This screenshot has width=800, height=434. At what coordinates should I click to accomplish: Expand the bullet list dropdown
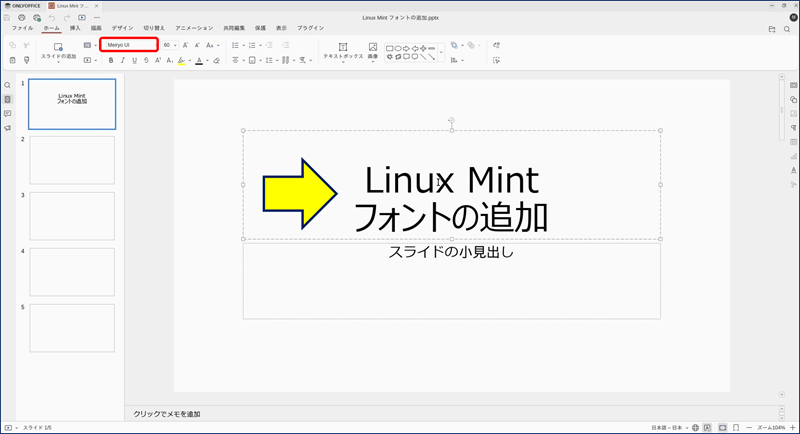pyautogui.click(x=243, y=45)
